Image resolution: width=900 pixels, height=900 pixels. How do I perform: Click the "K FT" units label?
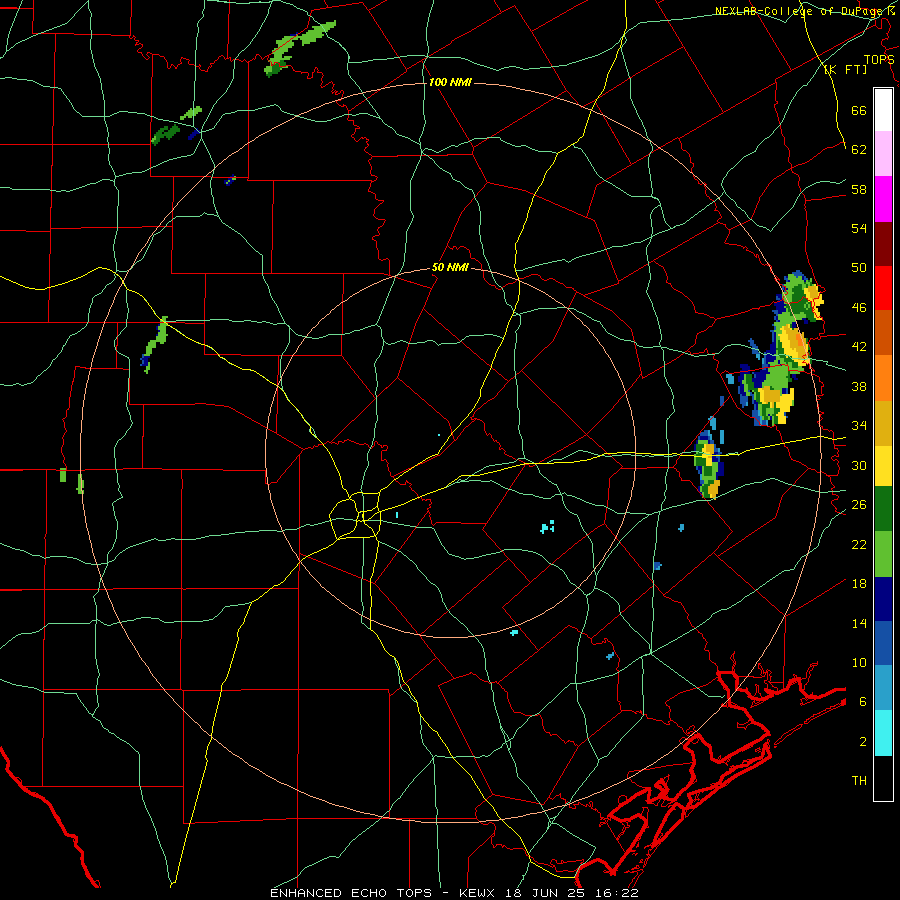point(845,70)
